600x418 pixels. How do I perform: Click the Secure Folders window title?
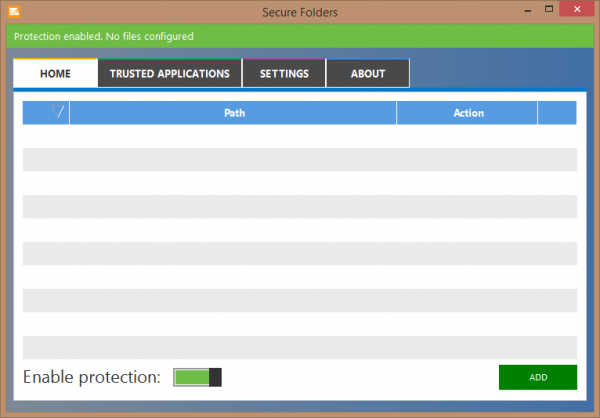click(300, 12)
